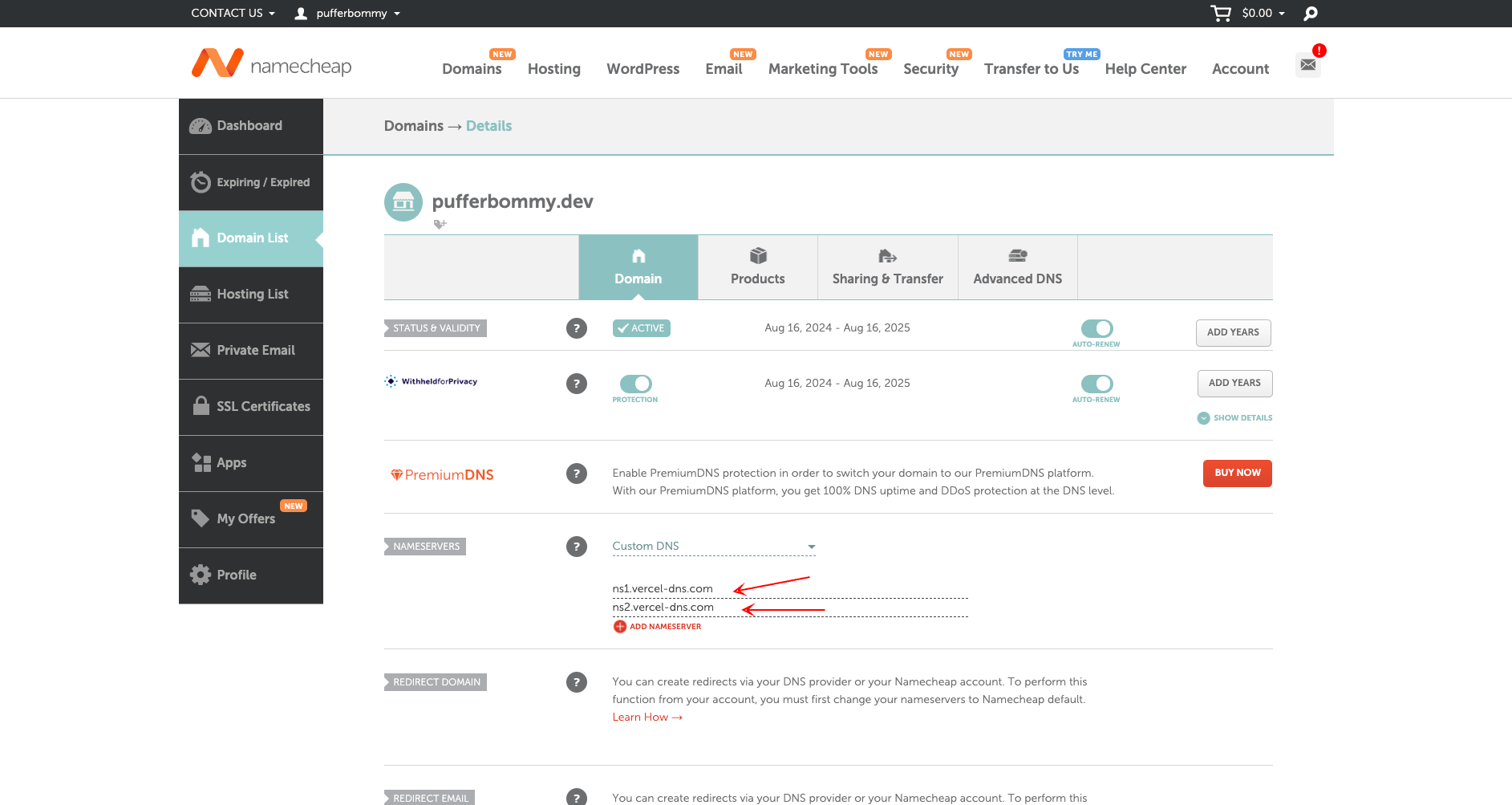Click the add-tag icon under the domain name
The image size is (1512, 805).
[440, 224]
